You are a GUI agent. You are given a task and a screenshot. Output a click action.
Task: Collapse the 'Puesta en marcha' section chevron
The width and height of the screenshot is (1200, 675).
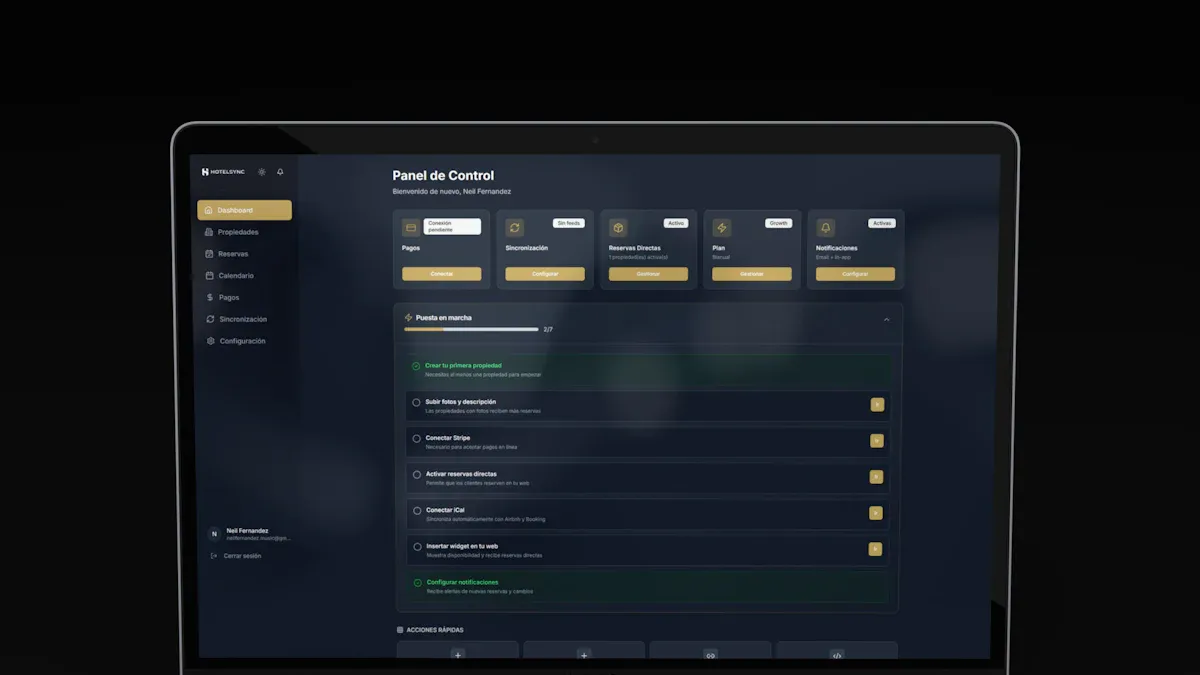click(x=886, y=320)
